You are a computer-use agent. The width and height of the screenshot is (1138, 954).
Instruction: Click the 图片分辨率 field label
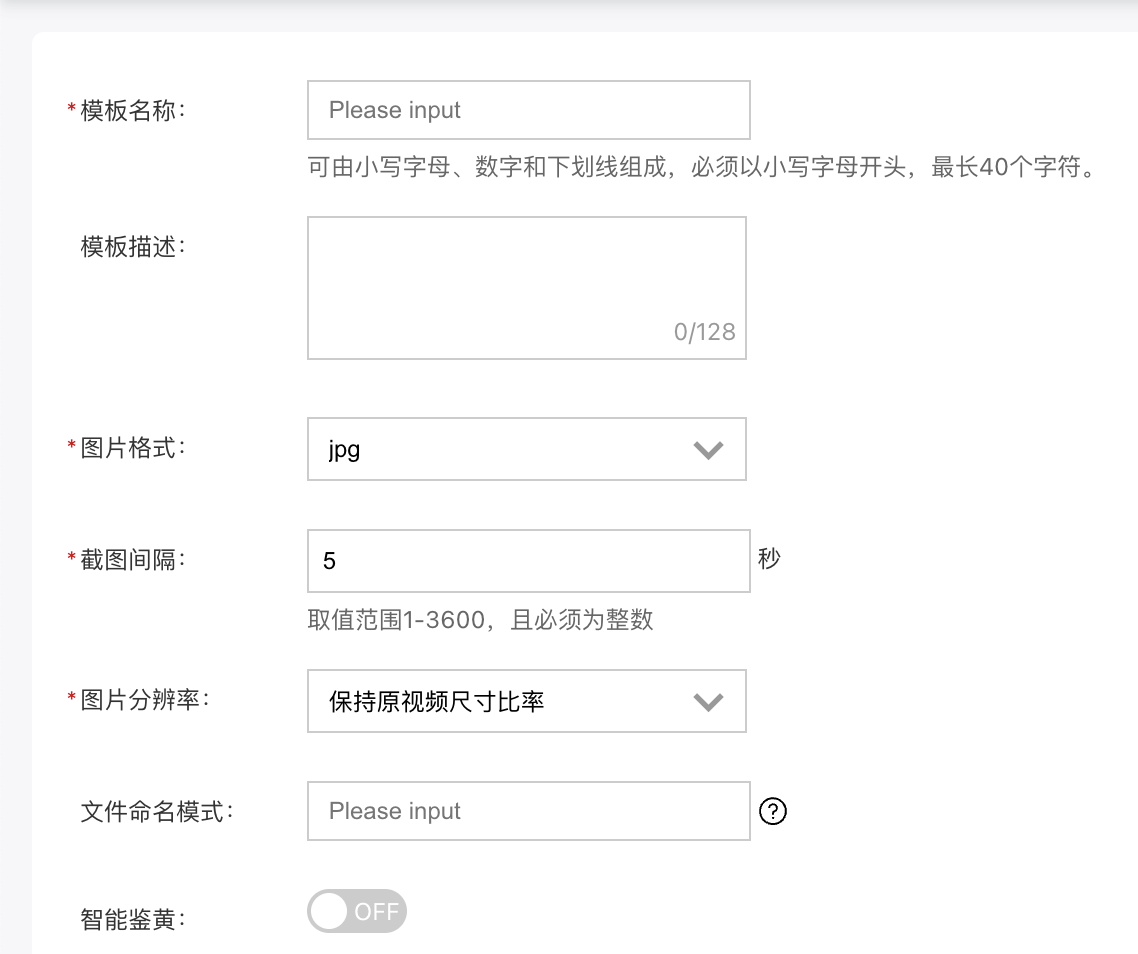click(x=144, y=700)
